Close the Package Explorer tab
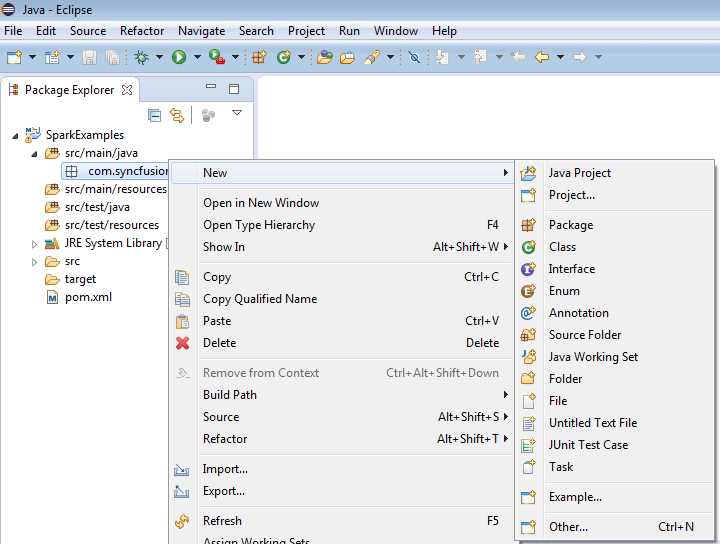 pos(127,90)
